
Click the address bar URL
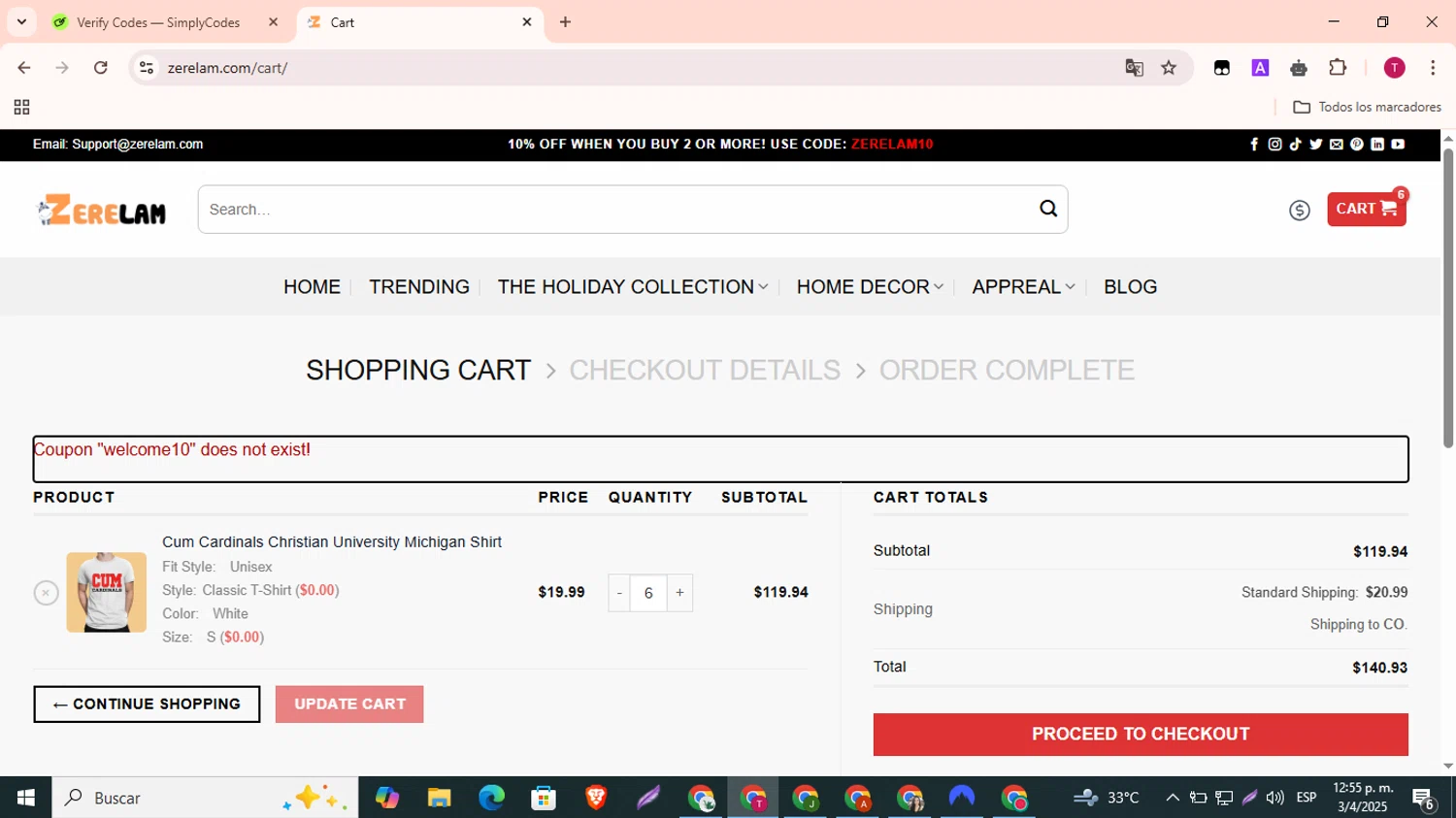click(x=228, y=68)
